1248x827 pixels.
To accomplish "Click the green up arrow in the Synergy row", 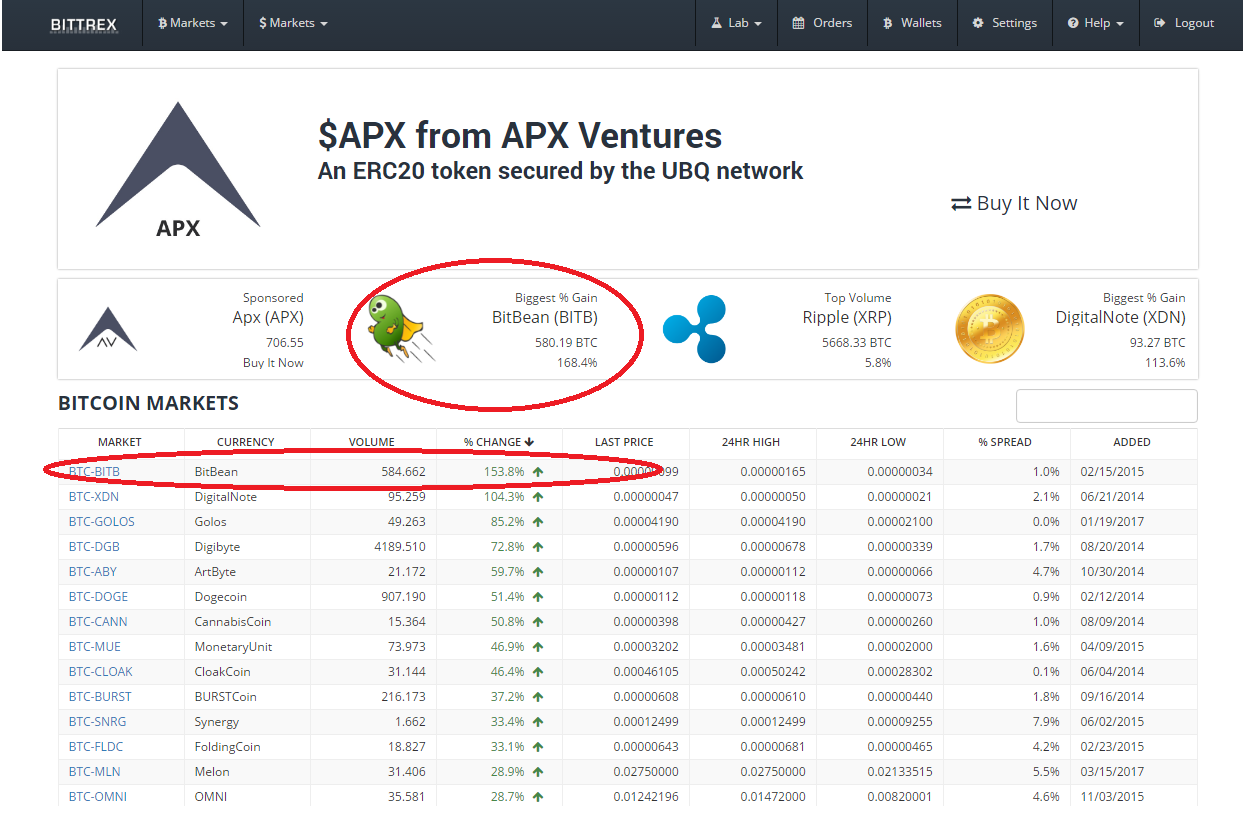I will coord(538,721).
